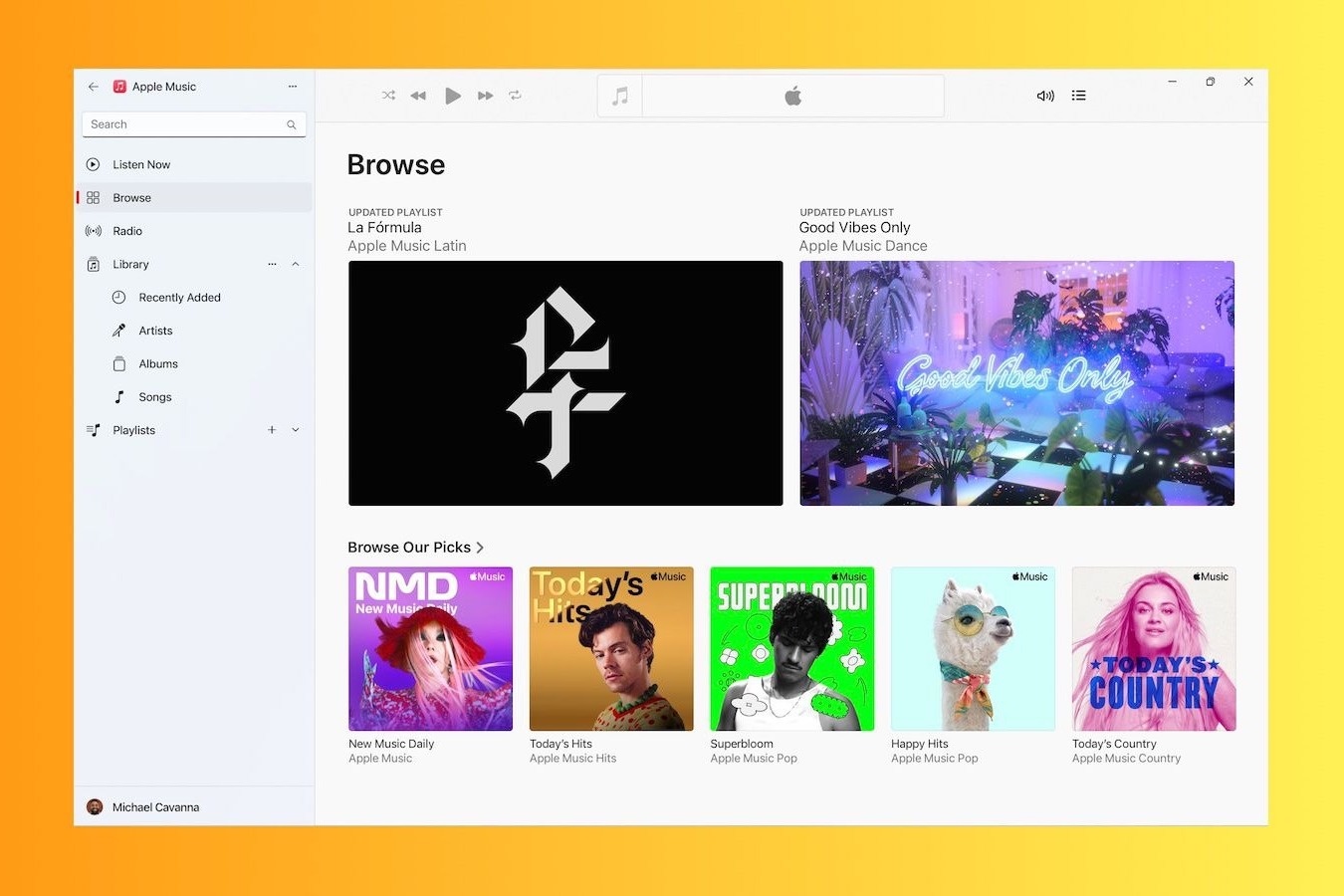1344x896 pixels.
Task: Click the magnifier in the search box
Action: 291,123
